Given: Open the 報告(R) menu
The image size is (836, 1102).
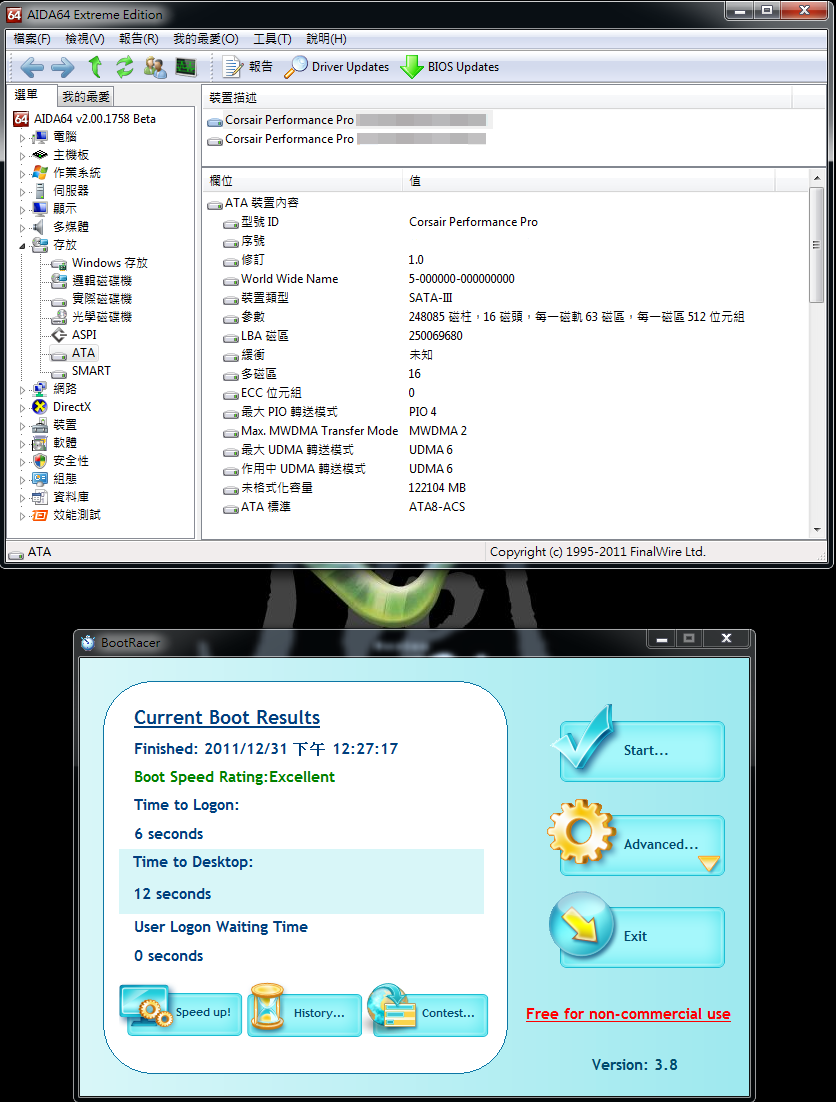Looking at the screenshot, I should pyautogui.click(x=139, y=39).
